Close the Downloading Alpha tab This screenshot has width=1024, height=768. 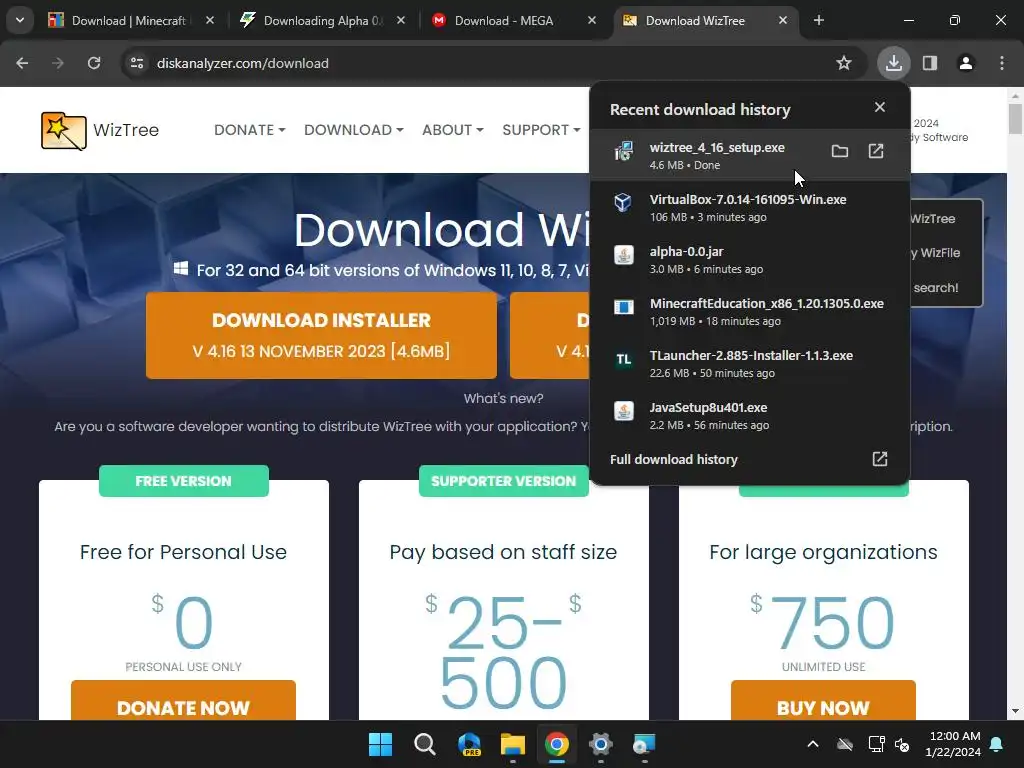click(401, 20)
